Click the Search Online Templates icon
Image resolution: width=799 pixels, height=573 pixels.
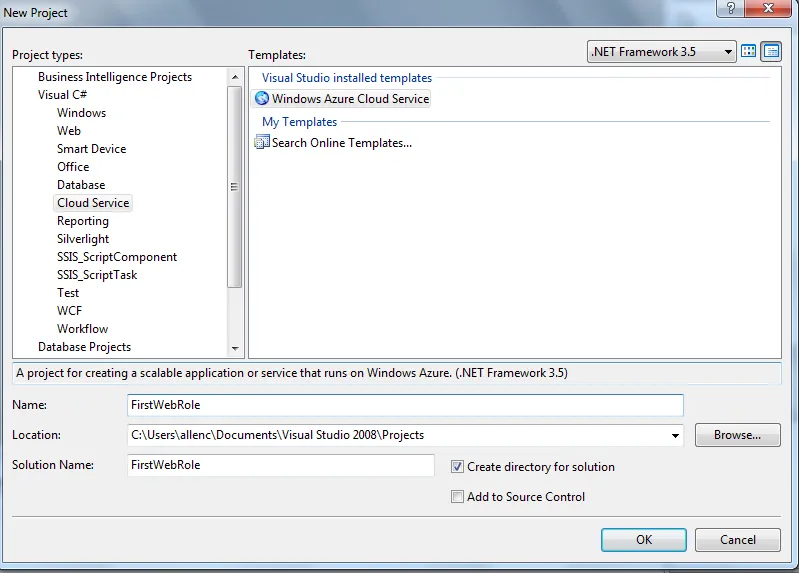coord(262,143)
